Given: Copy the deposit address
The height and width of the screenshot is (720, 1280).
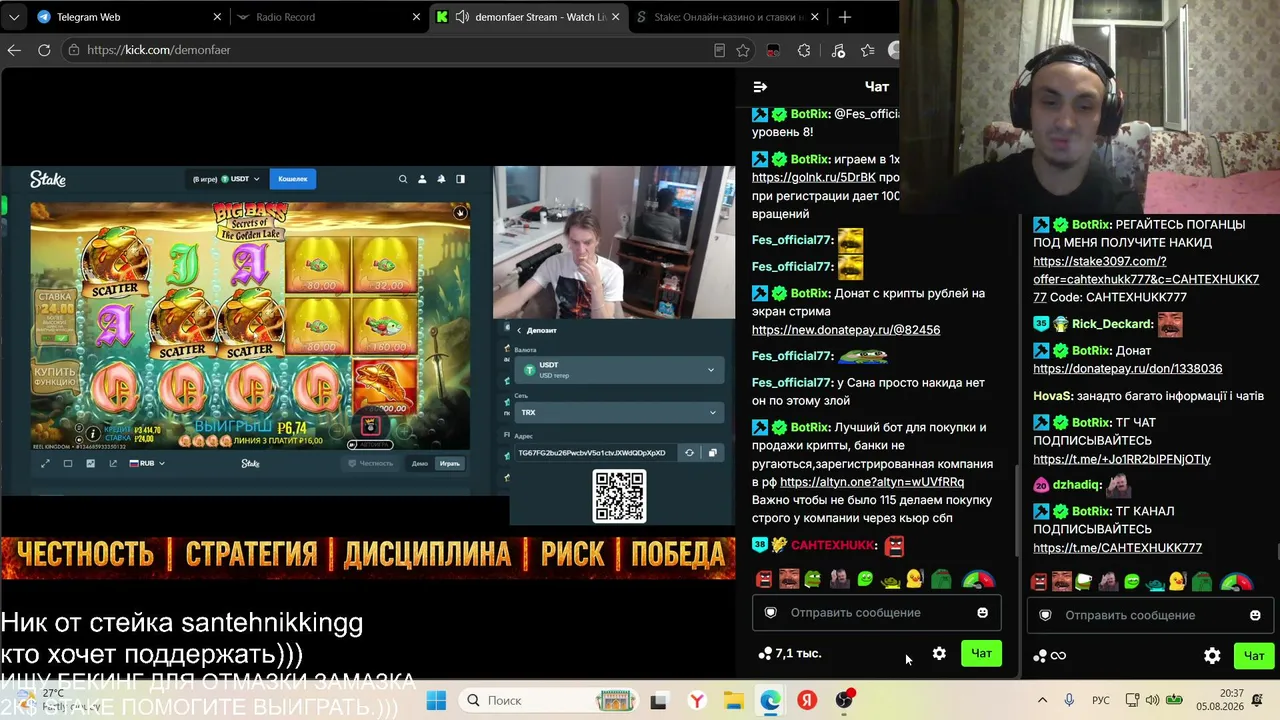Looking at the screenshot, I should (x=712, y=453).
